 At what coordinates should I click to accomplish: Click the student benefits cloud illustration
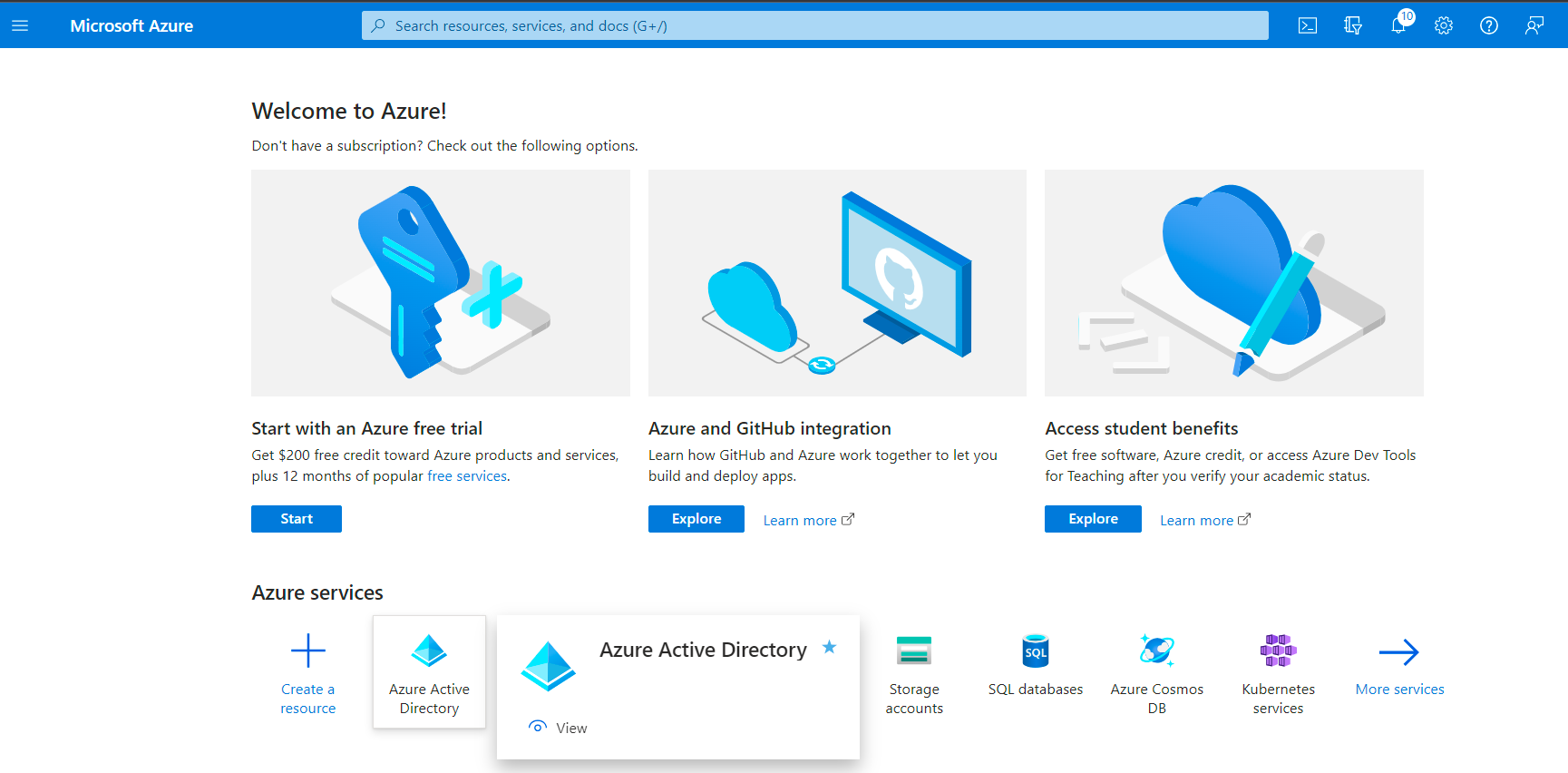(x=1234, y=282)
